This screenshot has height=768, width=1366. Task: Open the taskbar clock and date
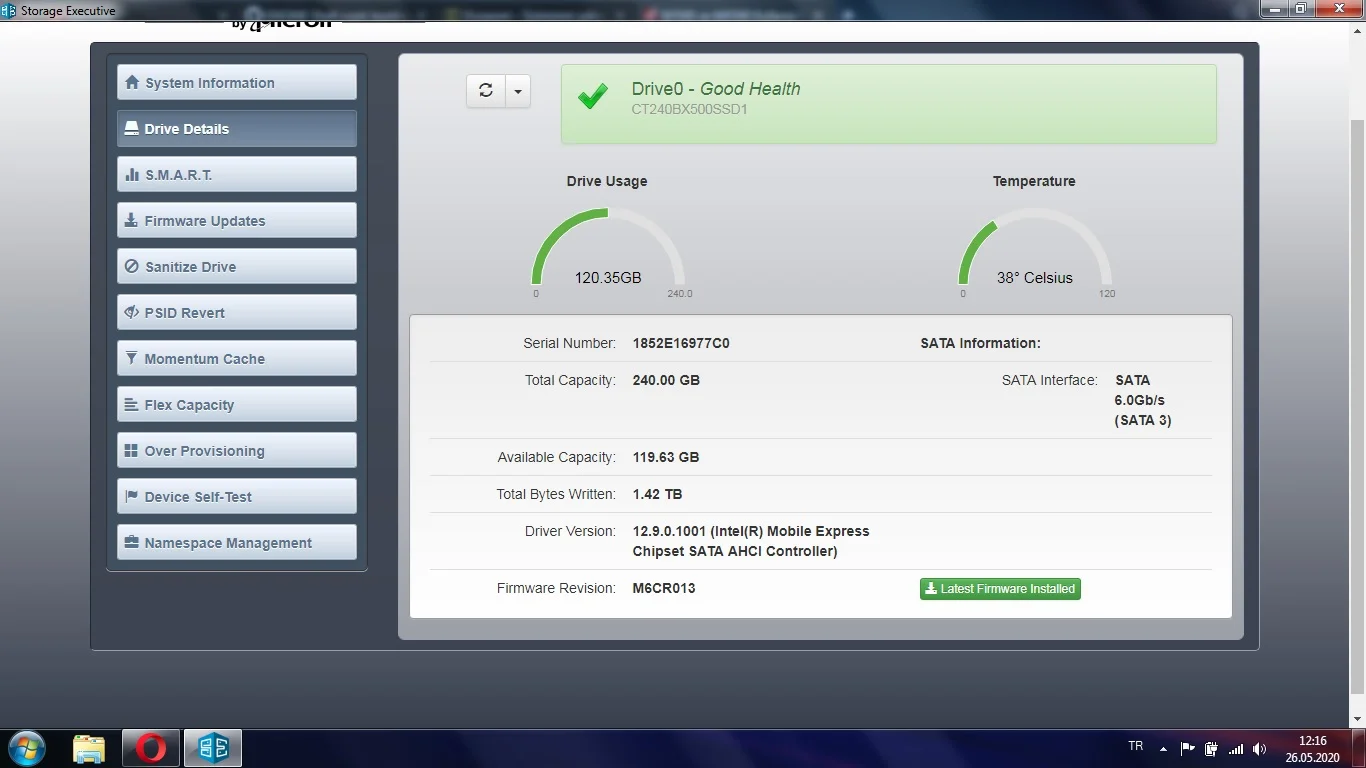[x=1312, y=748]
